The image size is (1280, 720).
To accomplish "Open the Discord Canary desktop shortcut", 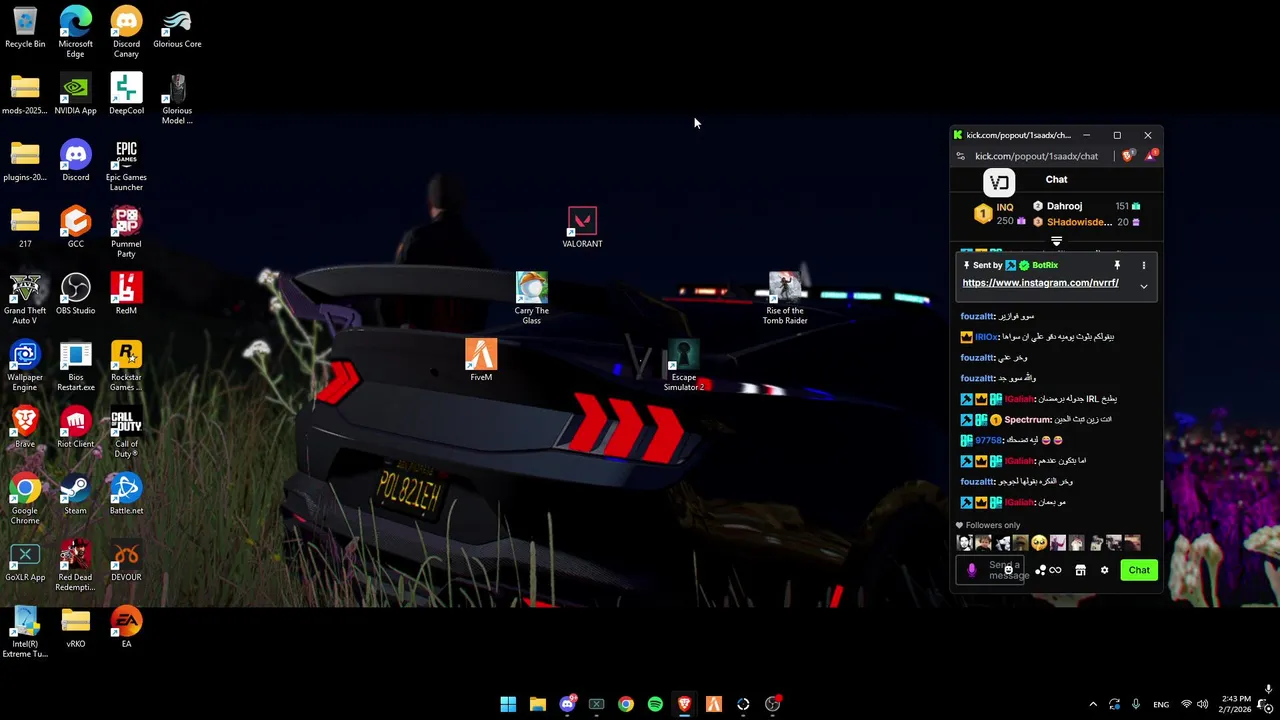I will click(x=126, y=32).
